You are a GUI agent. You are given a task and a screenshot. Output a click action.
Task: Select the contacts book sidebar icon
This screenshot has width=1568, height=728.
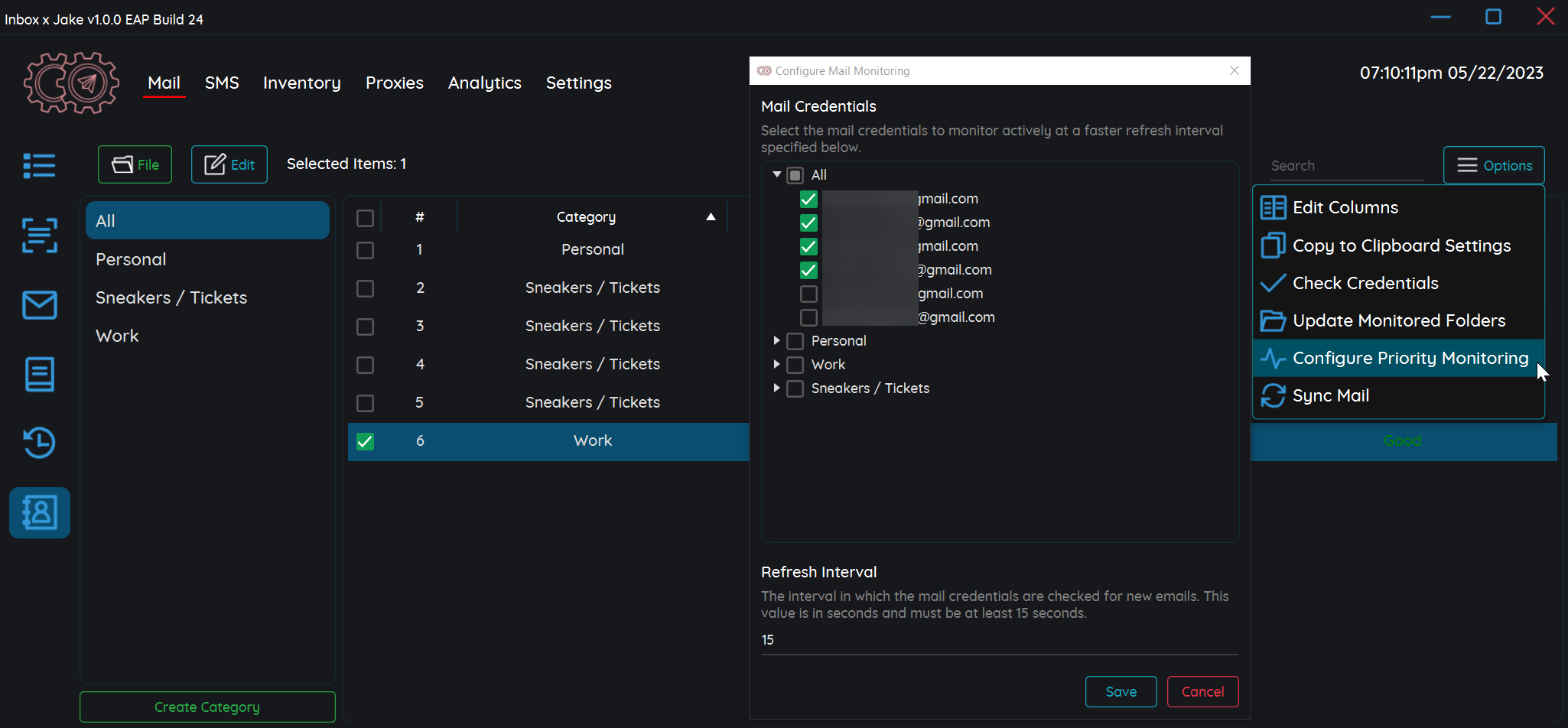pyautogui.click(x=39, y=512)
